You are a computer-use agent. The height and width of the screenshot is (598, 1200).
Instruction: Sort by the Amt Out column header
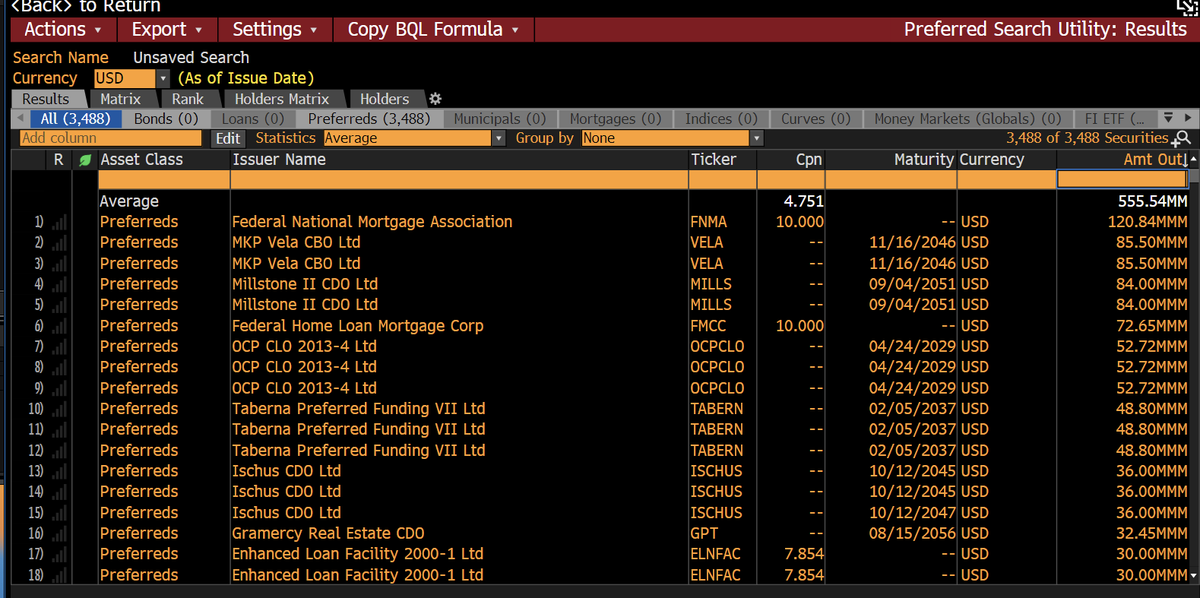point(1120,160)
